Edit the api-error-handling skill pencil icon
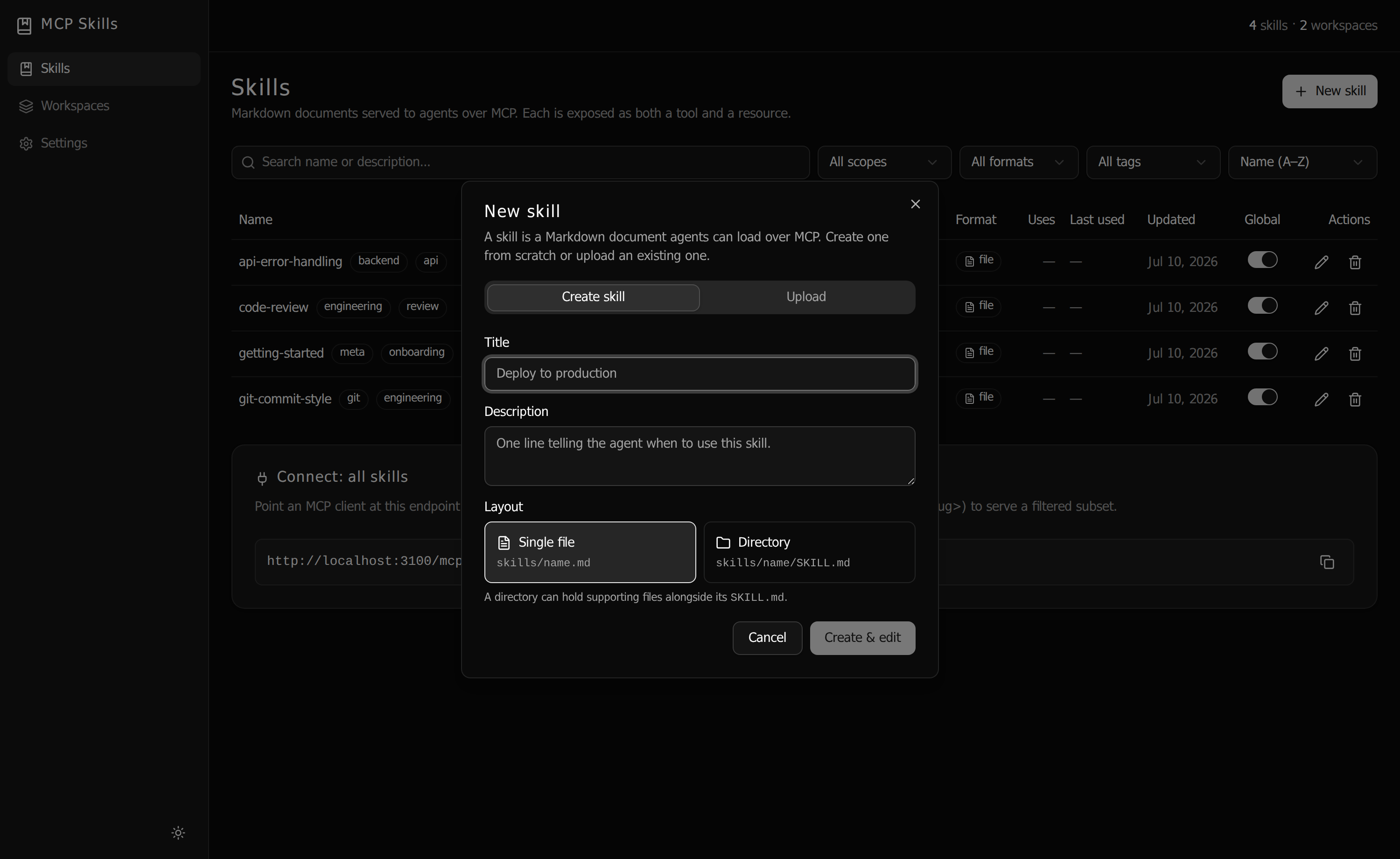 (x=1321, y=262)
